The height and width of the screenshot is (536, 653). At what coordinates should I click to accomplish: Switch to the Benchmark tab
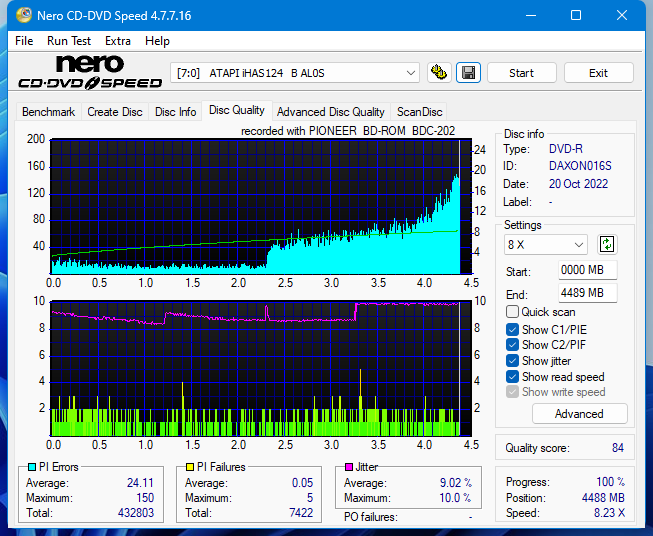point(49,112)
